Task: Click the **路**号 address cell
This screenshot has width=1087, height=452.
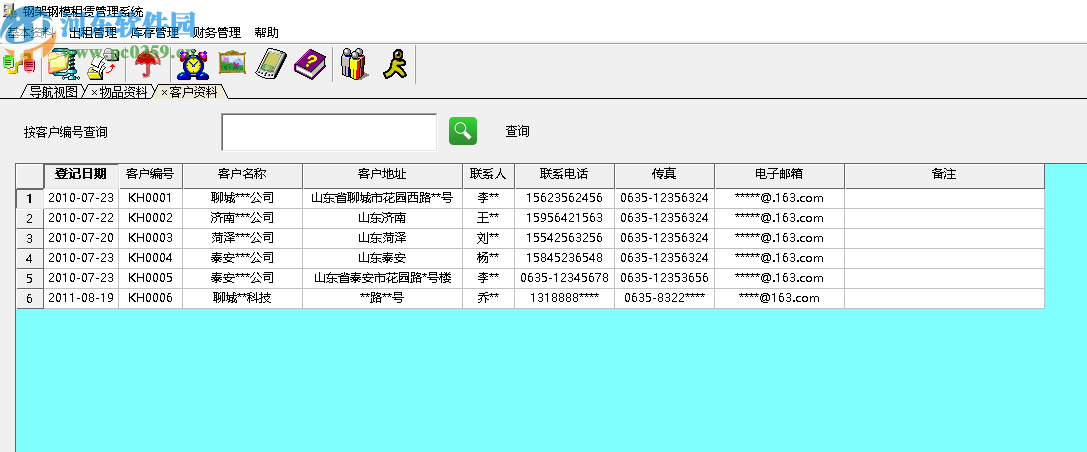Action: tap(383, 299)
